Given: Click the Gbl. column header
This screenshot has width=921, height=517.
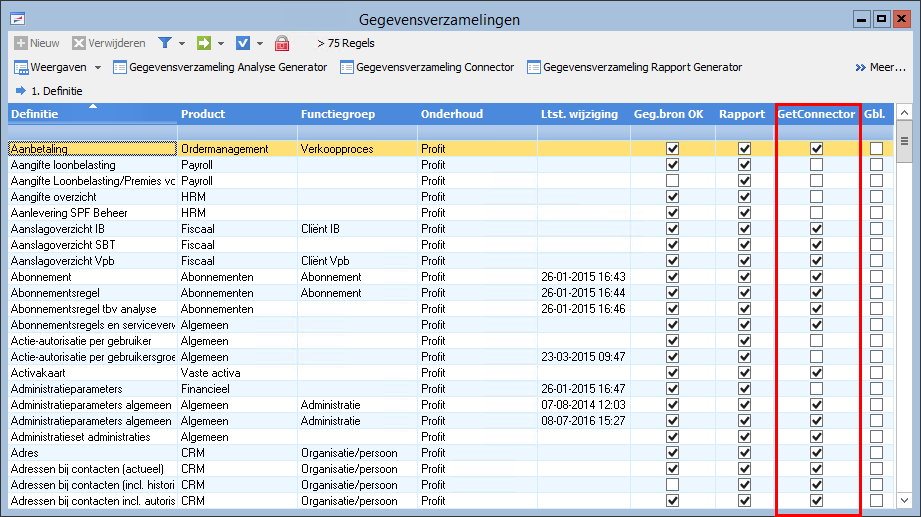Looking at the screenshot, I should coord(876,114).
